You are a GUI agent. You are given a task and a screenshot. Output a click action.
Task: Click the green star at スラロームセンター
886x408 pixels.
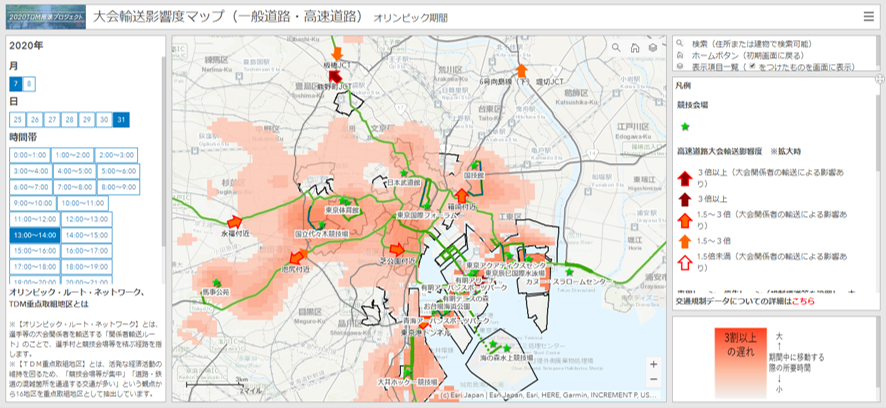point(570,271)
